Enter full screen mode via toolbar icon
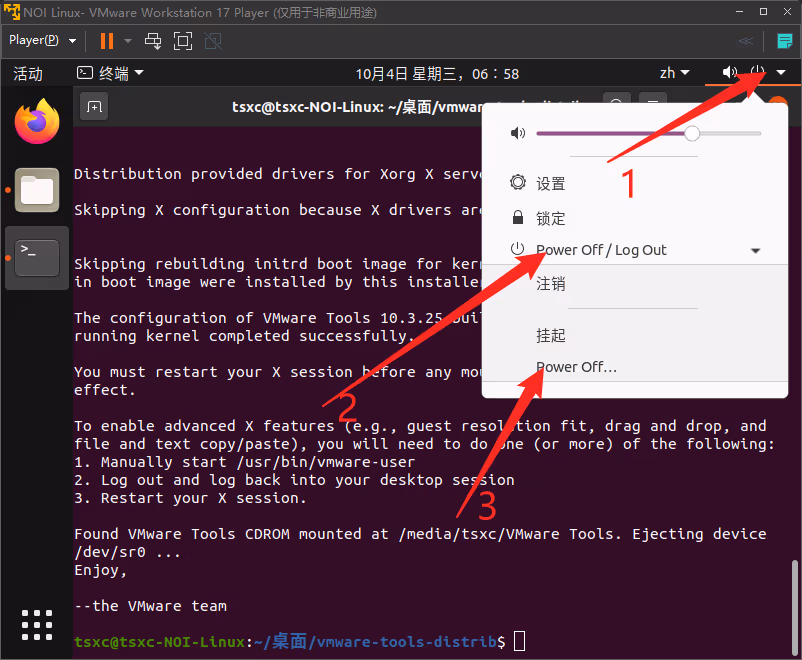This screenshot has height=660, width=802. [182, 41]
